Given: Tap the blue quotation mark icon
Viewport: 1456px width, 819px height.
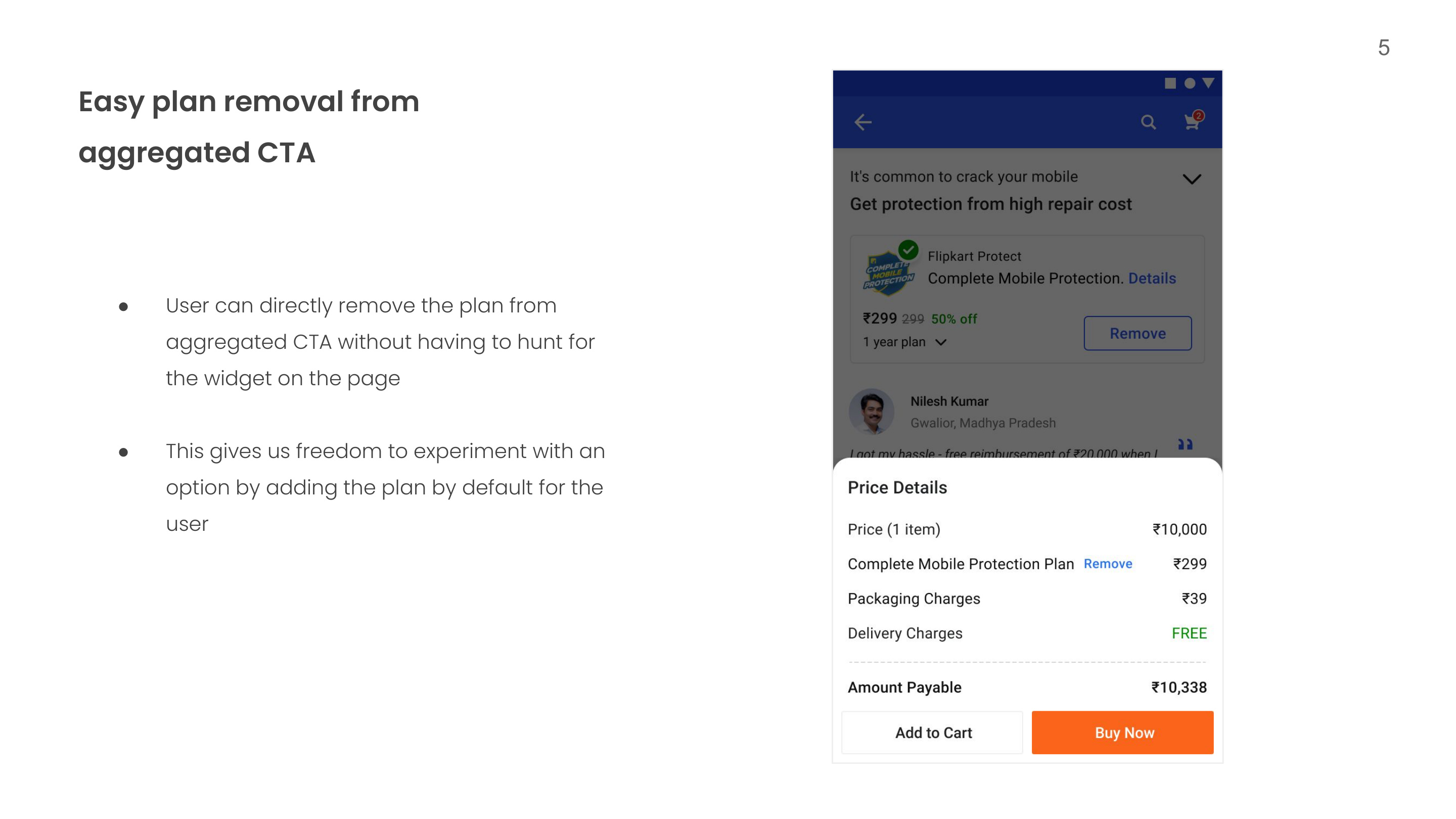Looking at the screenshot, I should (1185, 444).
